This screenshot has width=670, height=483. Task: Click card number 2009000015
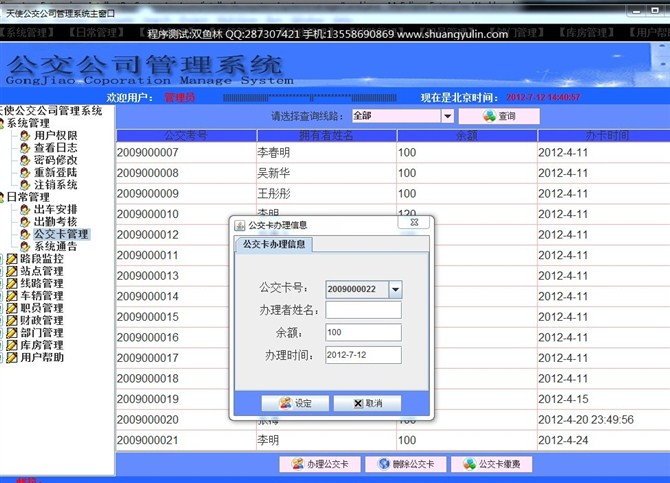point(148,317)
